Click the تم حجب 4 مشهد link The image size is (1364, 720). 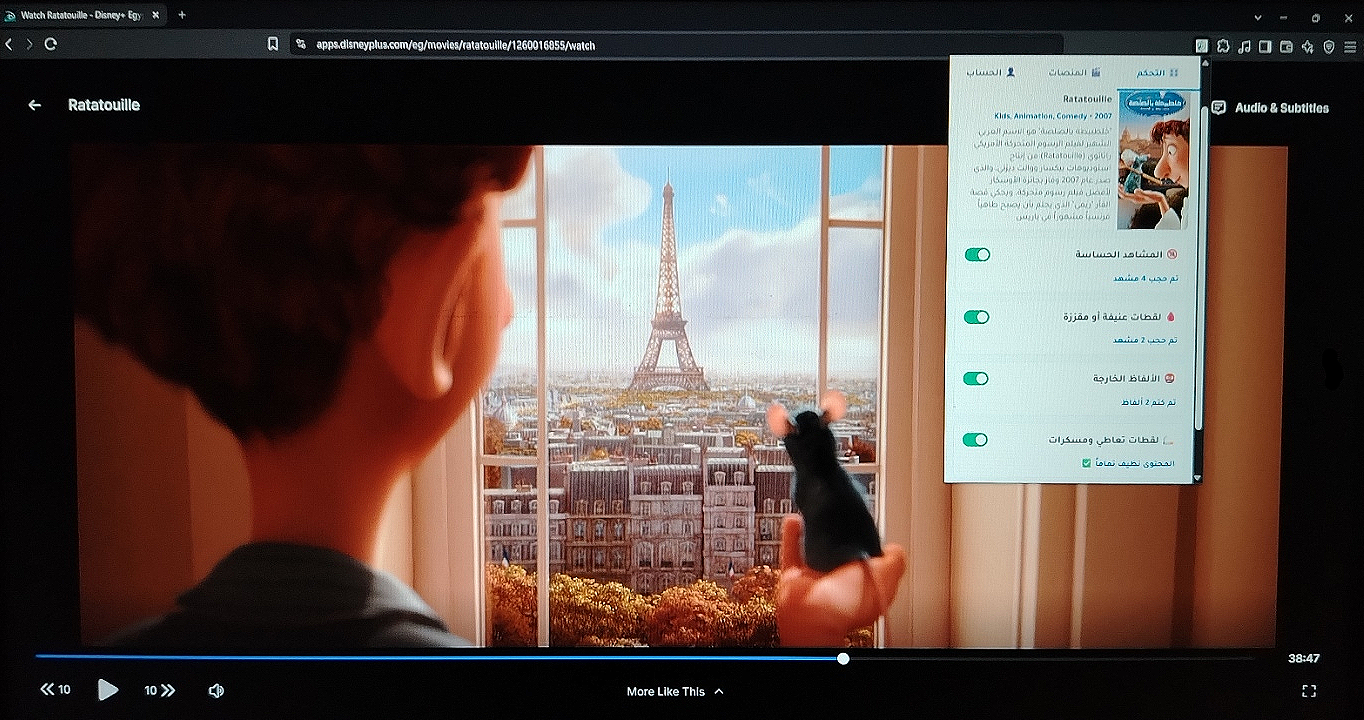(x=1146, y=278)
